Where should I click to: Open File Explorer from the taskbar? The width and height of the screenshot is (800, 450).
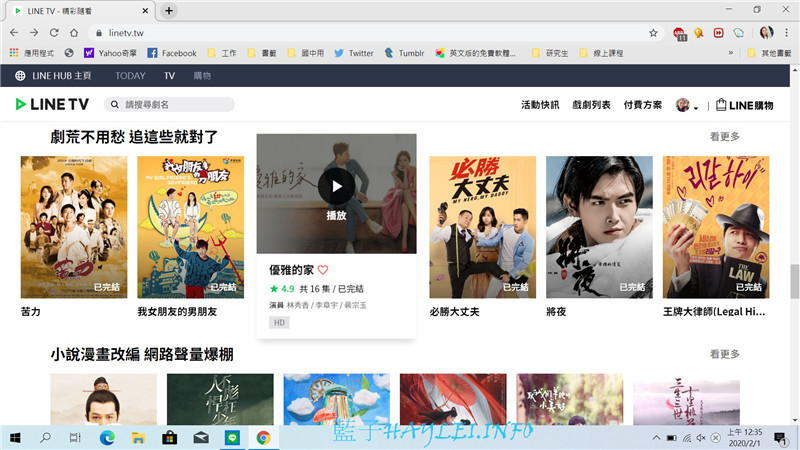click(x=138, y=438)
